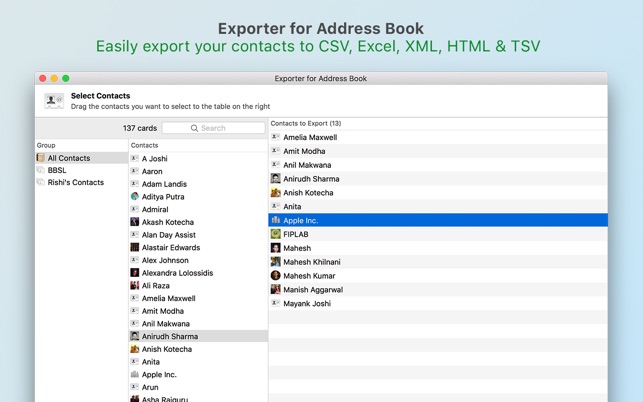Select Mayank Joshi in the export list
The height and width of the screenshot is (402, 643).
pyautogui.click(x=306, y=303)
